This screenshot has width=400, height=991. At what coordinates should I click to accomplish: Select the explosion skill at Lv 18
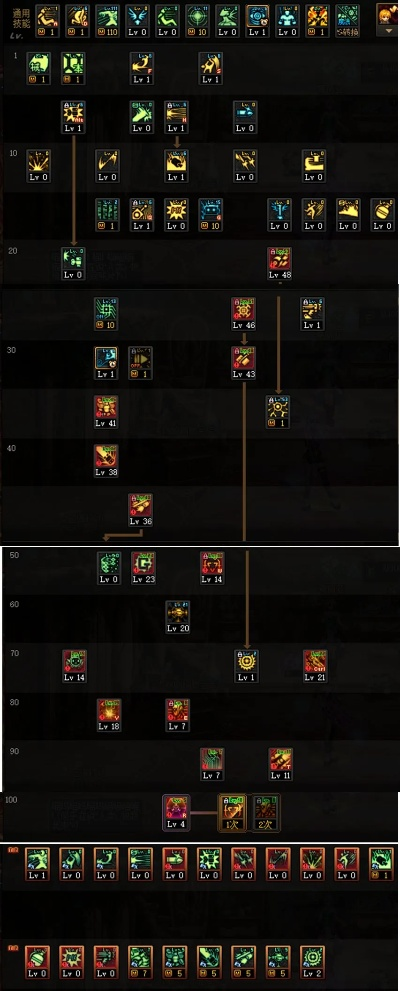[109, 710]
